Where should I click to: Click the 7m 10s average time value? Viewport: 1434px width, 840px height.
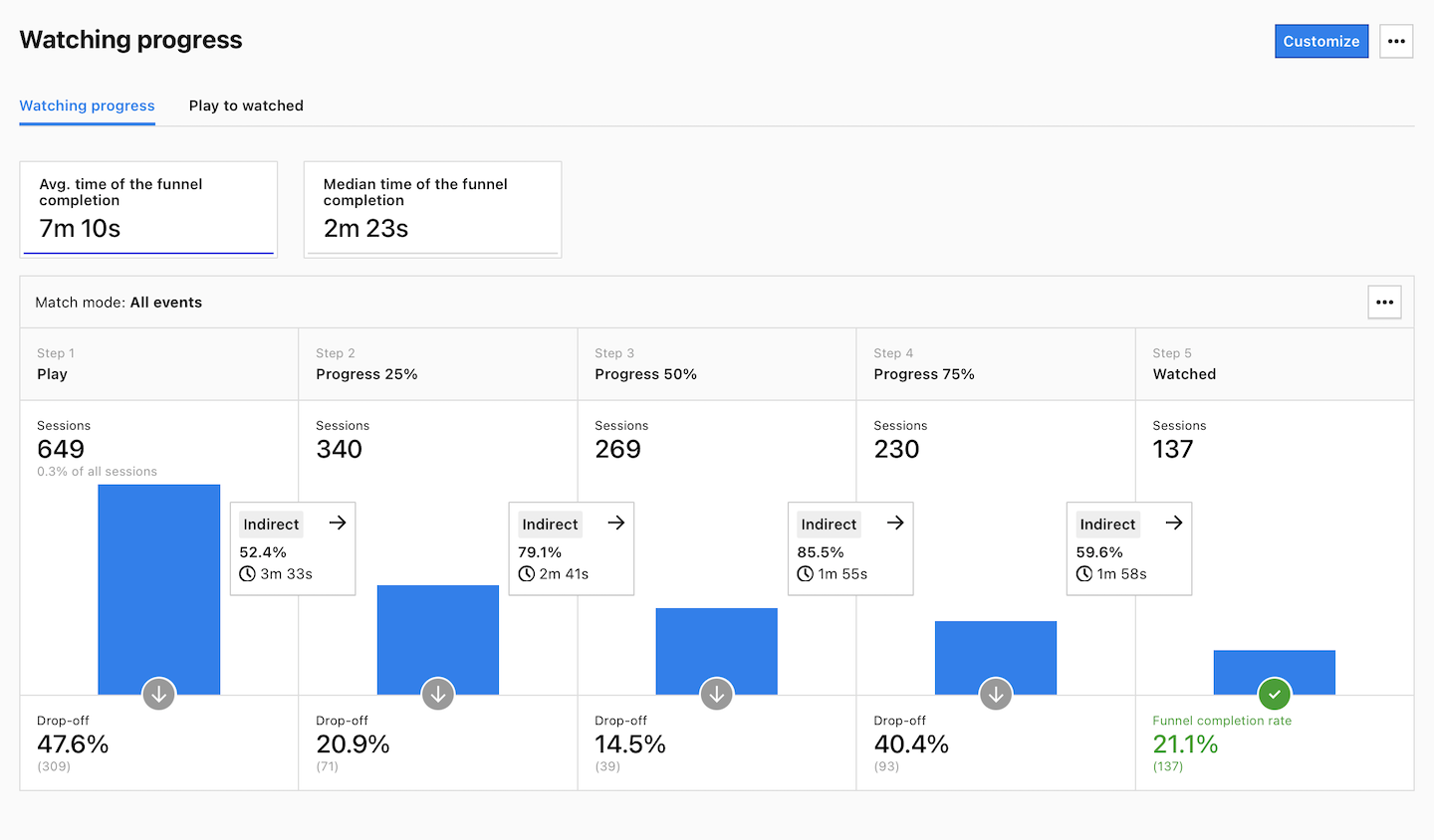tap(80, 229)
